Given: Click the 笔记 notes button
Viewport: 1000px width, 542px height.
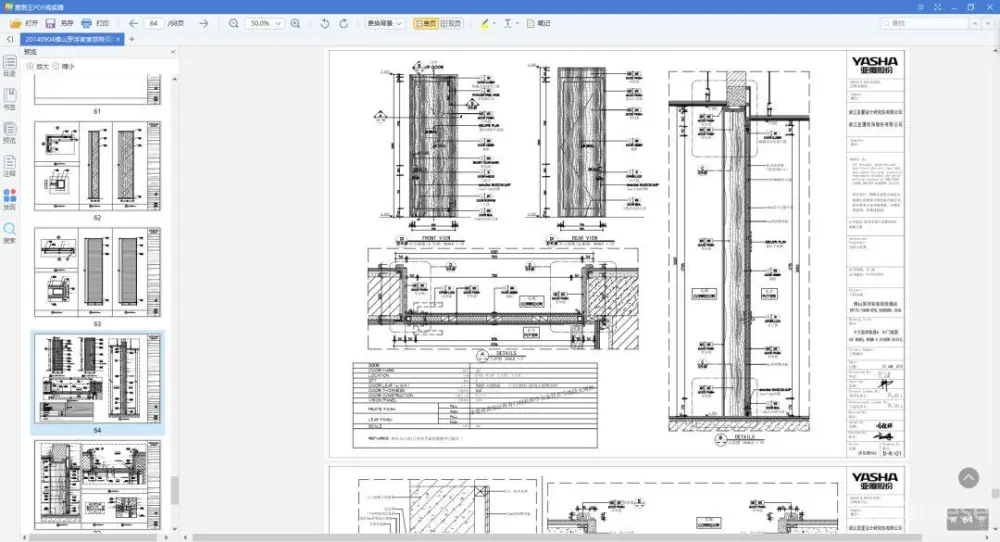Looking at the screenshot, I should 538,22.
